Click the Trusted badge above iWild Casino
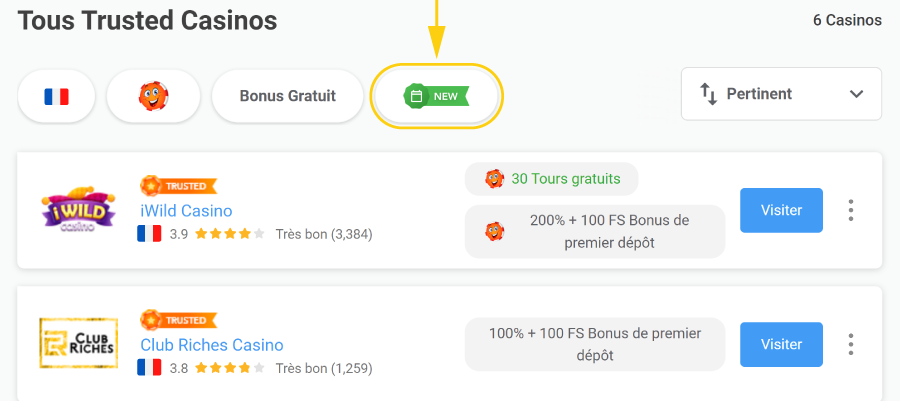This screenshot has height=401, width=900. pos(178,186)
